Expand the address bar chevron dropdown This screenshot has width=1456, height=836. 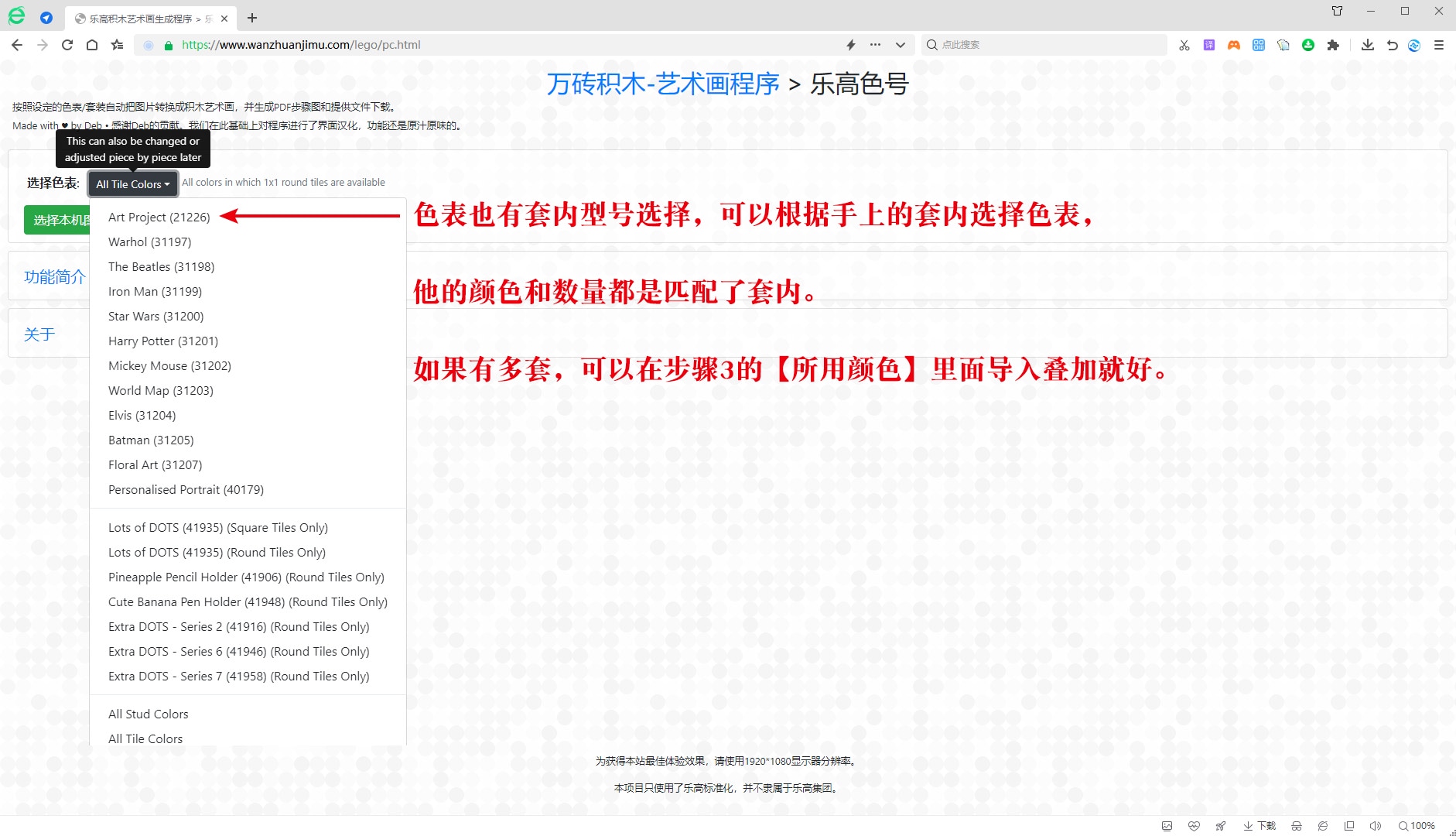point(901,45)
